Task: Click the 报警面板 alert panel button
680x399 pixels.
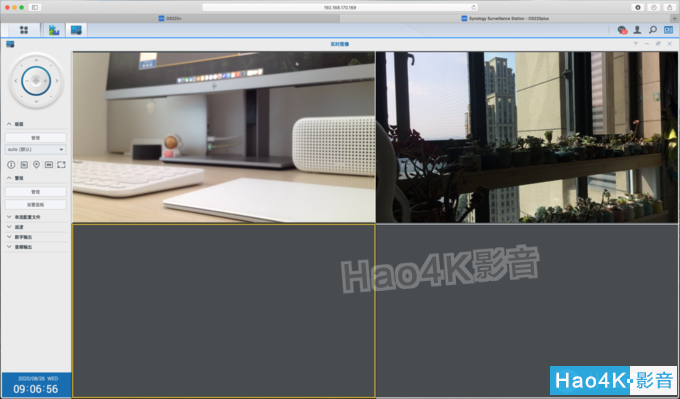Action: (36, 204)
